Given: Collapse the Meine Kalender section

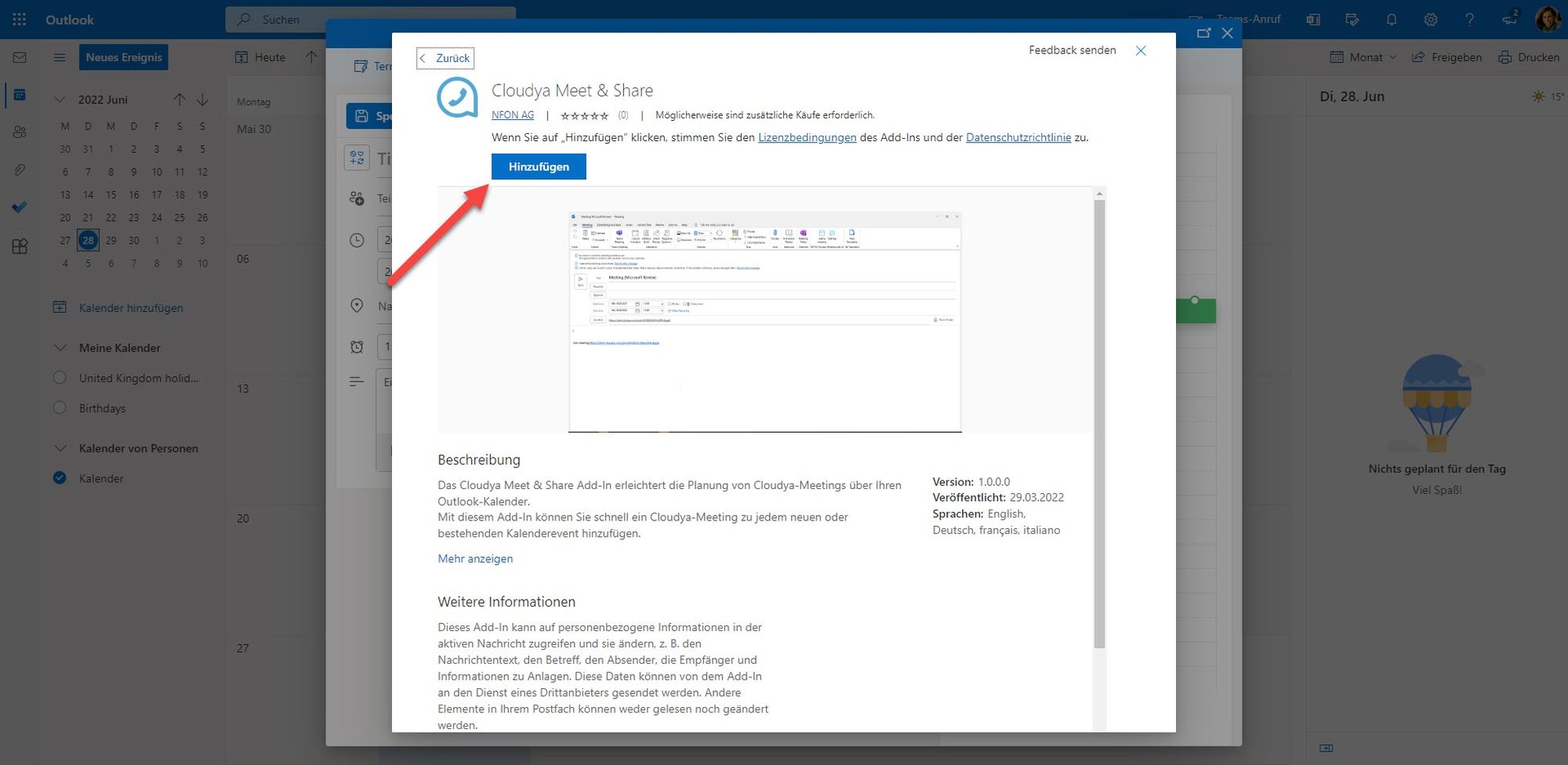Looking at the screenshot, I should pos(60,347).
